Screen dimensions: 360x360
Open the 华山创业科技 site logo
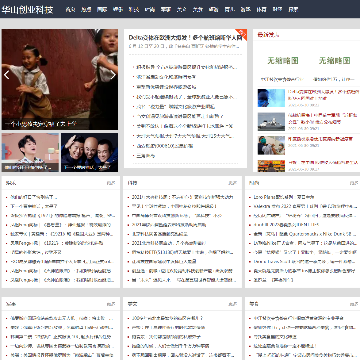[x=27, y=9]
